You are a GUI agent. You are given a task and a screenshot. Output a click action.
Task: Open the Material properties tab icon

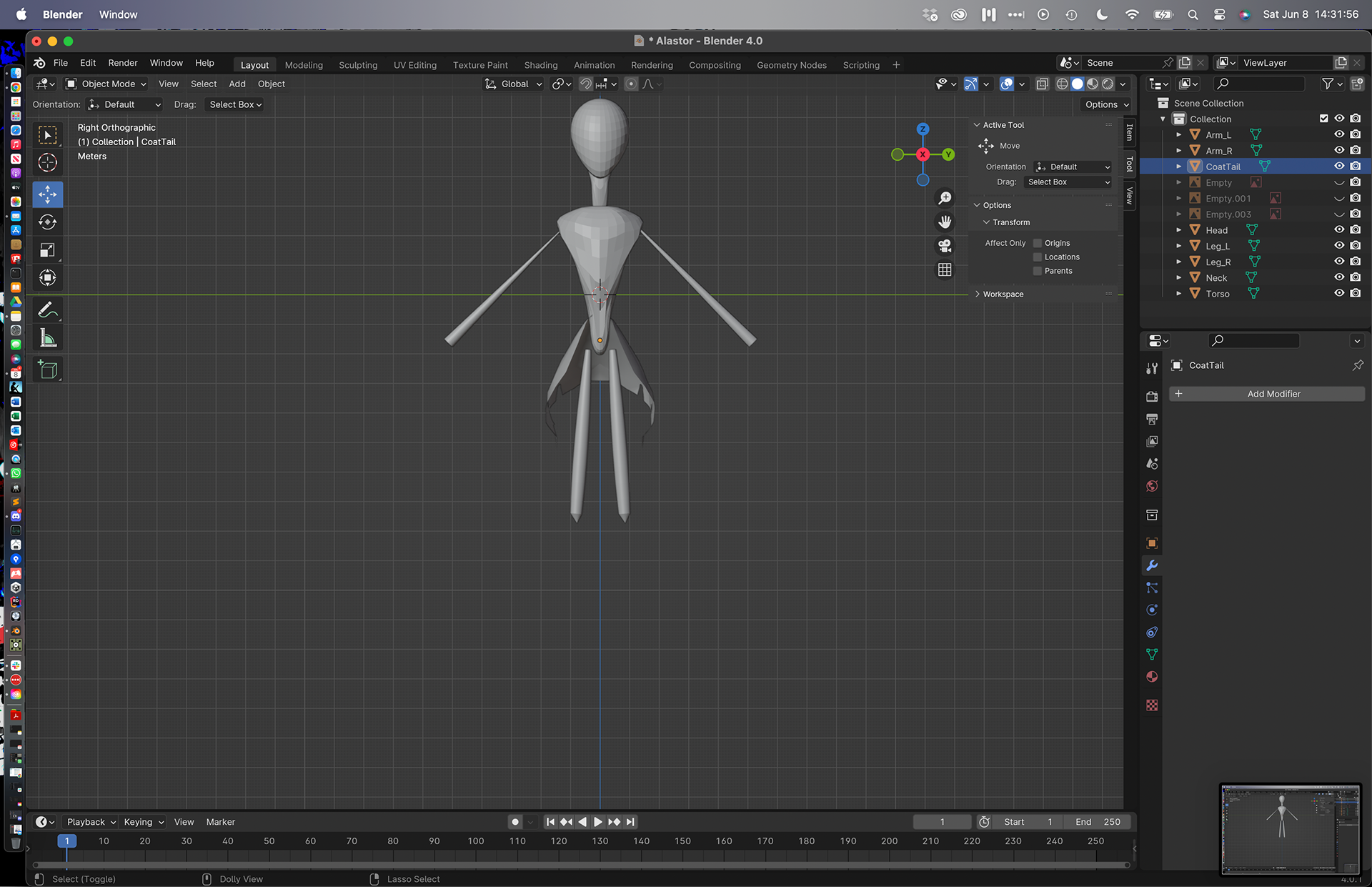click(1152, 676)
